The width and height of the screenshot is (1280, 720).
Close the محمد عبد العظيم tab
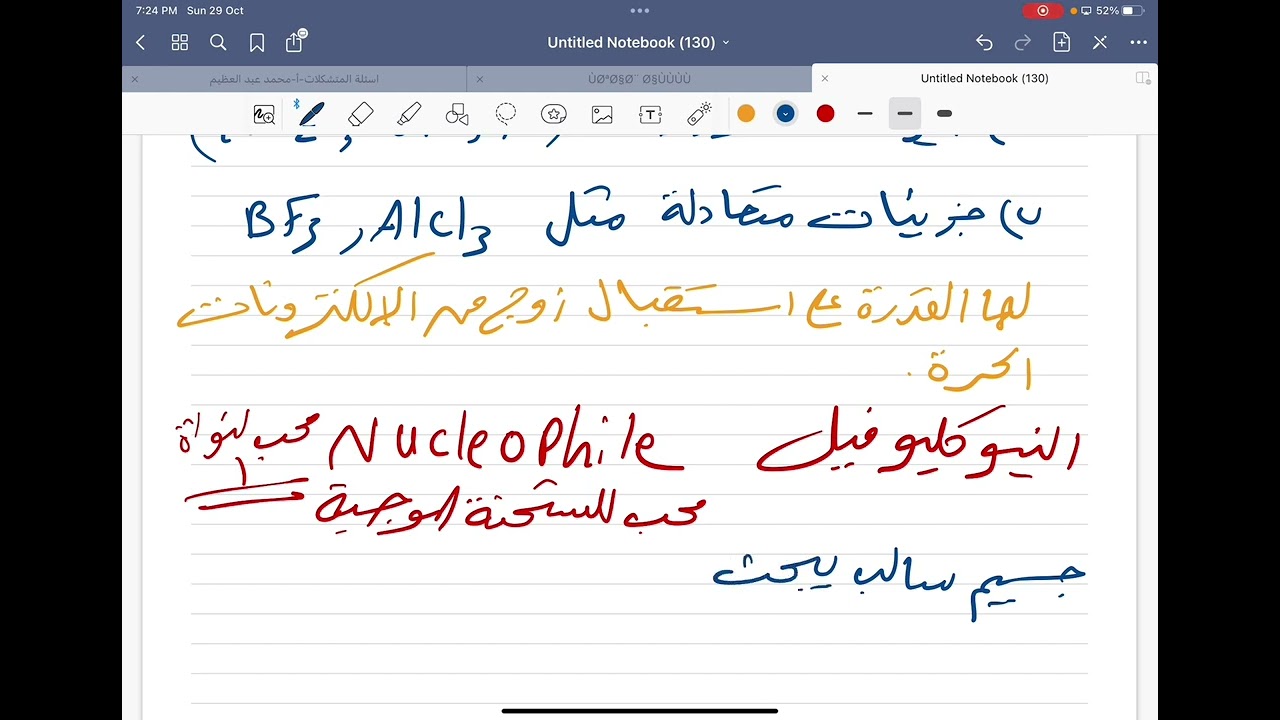[135, 78]
